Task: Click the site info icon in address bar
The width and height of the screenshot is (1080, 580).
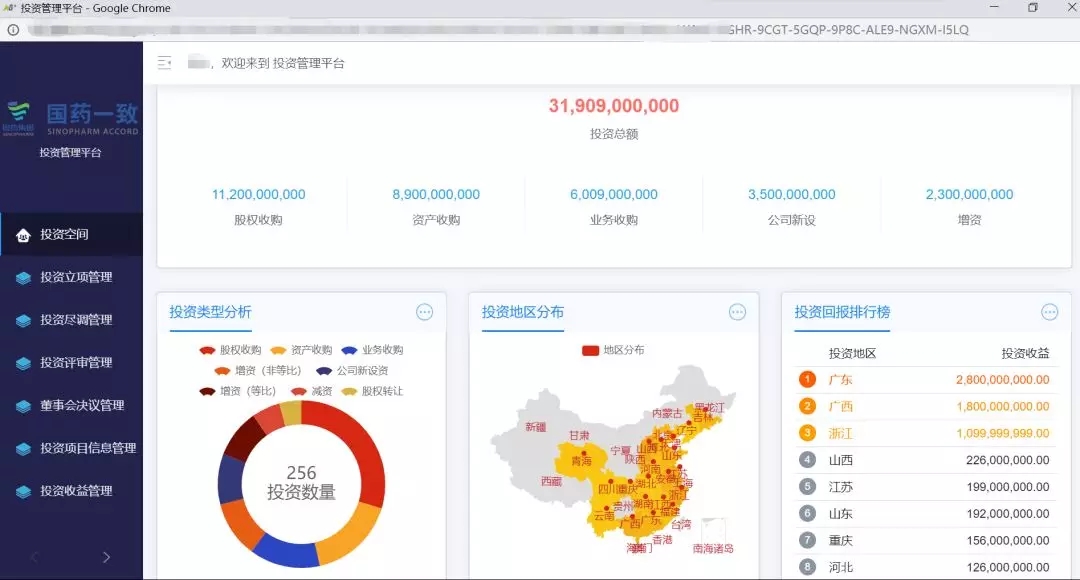Action: tap(13, 30)
